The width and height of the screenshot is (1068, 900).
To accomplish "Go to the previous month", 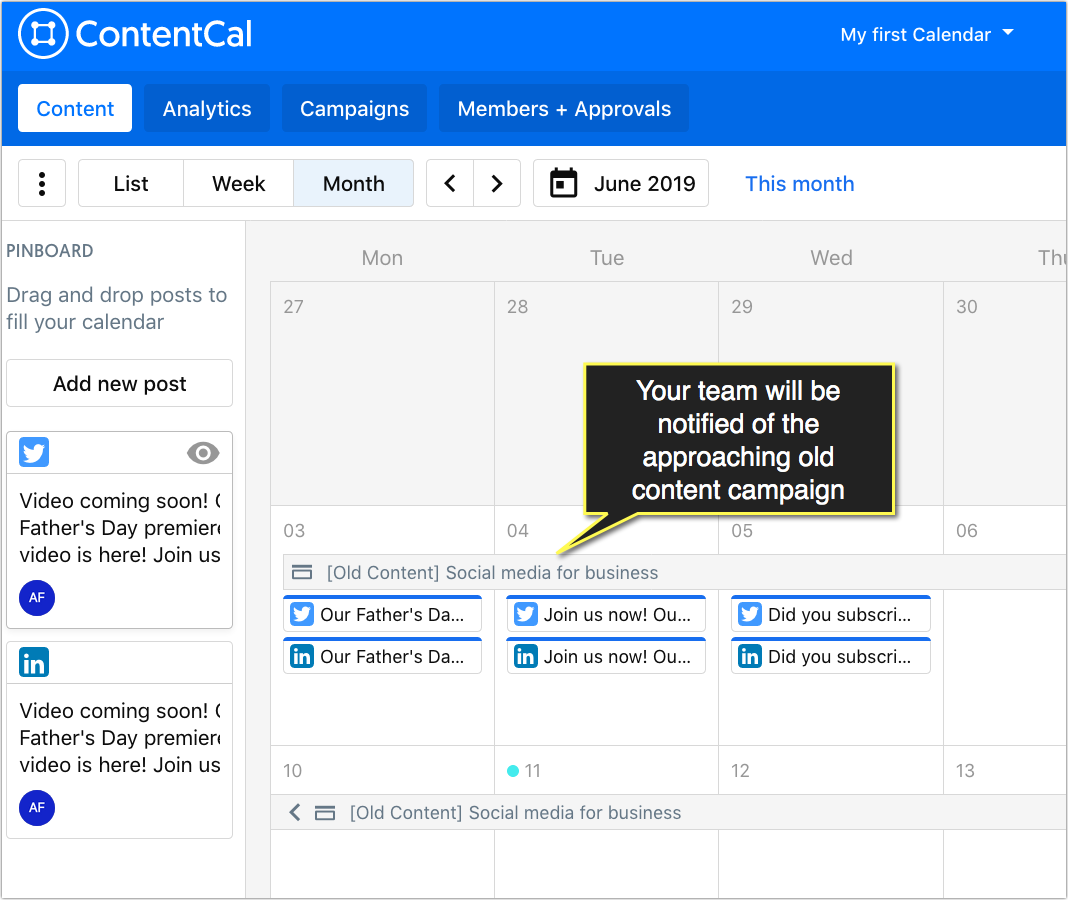I will (x=450, y=184).
